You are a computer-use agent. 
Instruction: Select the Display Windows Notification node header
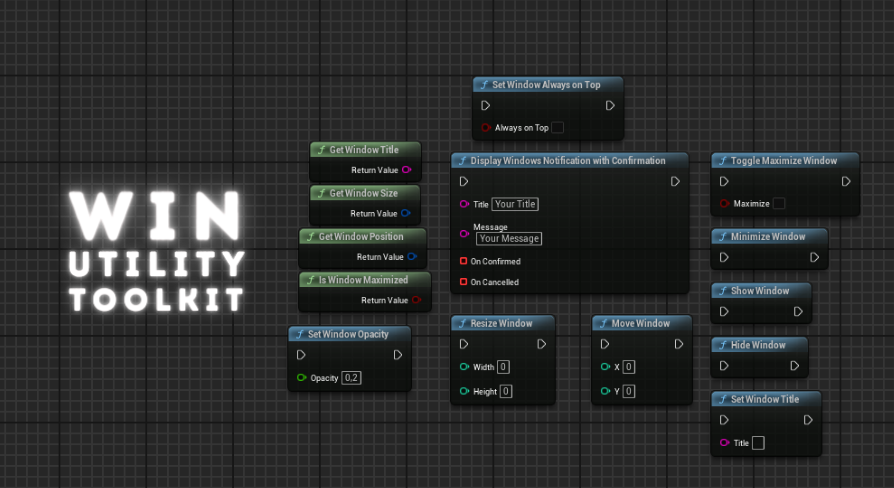(x=570, y=161)
